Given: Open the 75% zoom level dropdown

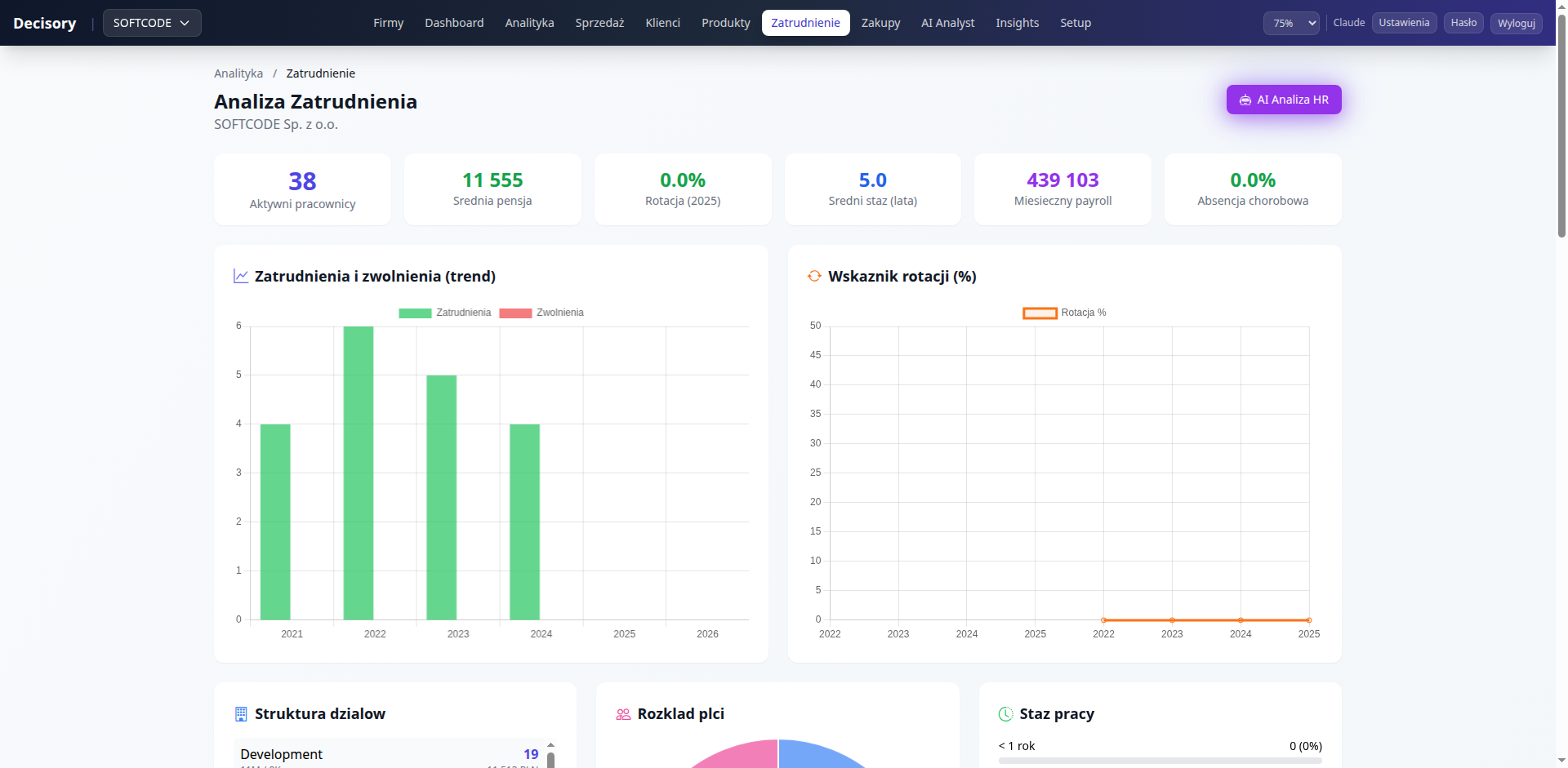Looking at the screenshot, I should pos(1291,24).
